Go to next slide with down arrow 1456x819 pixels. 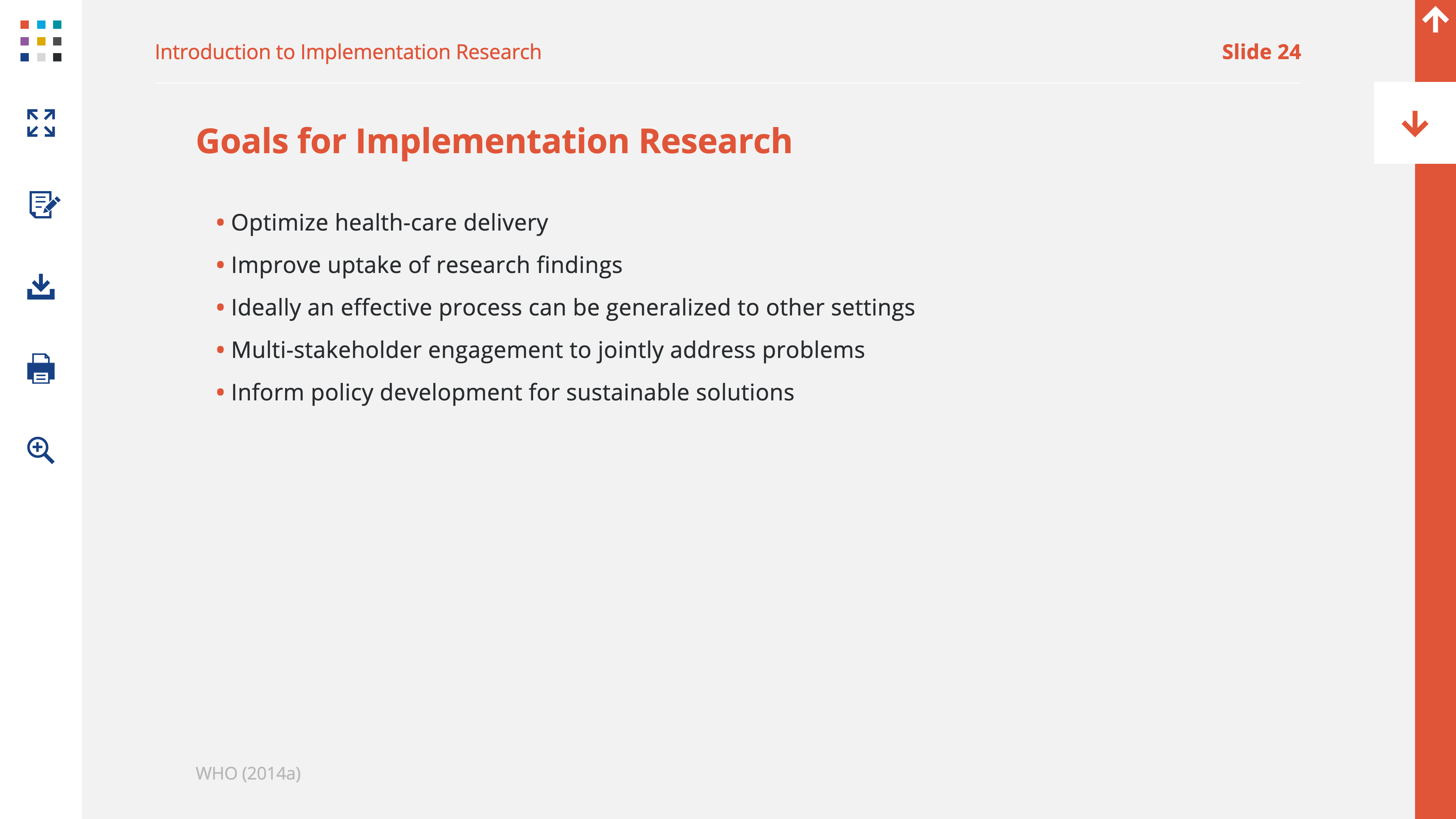click(x=1415, y=123)
